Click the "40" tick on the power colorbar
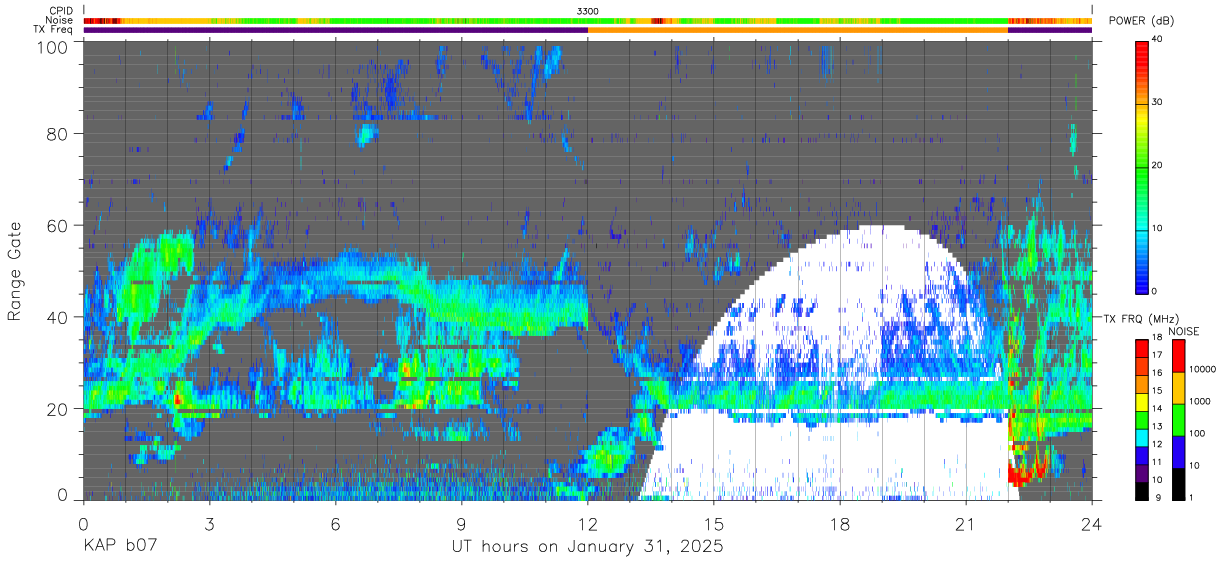This screenshot has height=567, width=1228. pyautogui.click(x=1159, y=40)
